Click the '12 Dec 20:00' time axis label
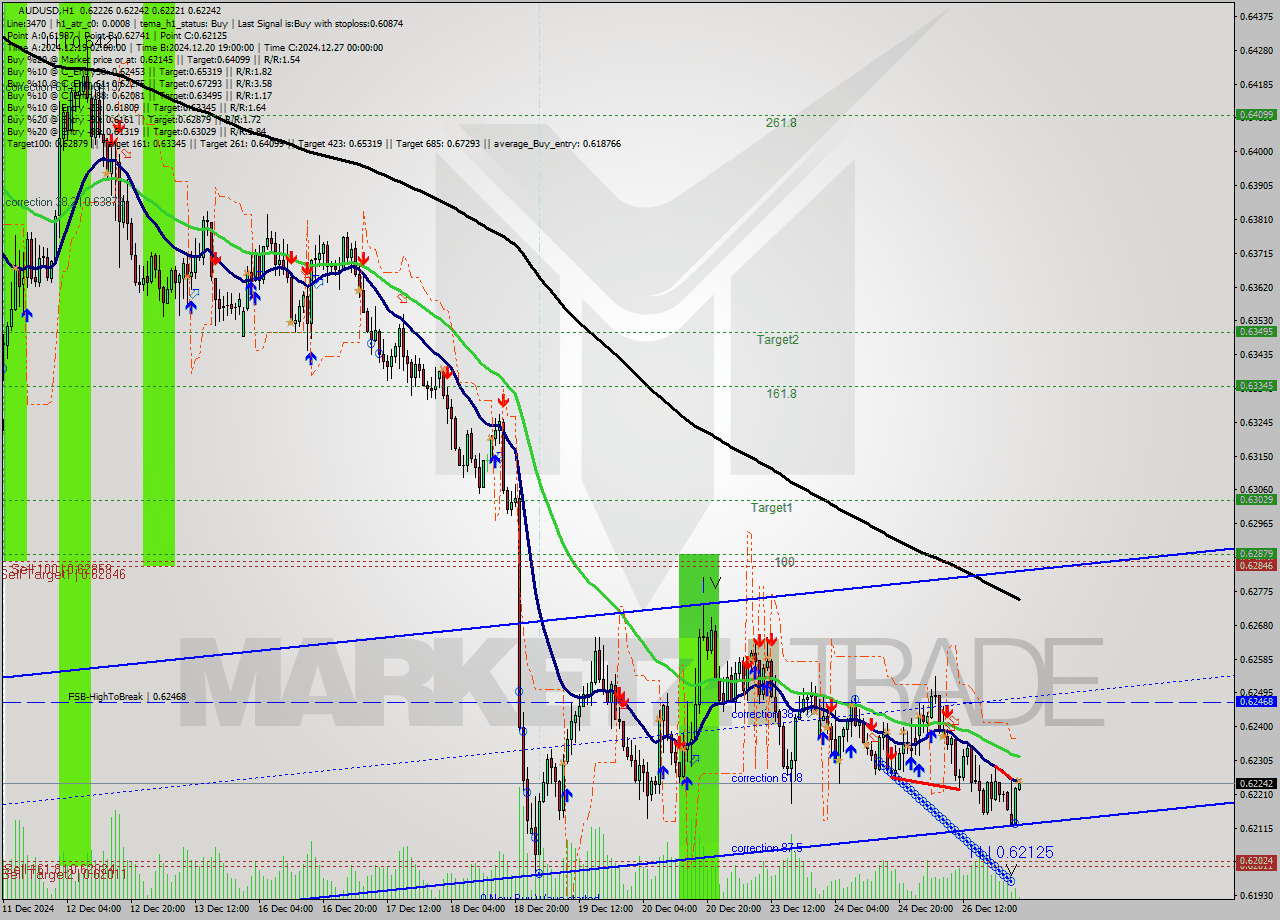Viewport: 1280px width, 920px height. [159, 909]
